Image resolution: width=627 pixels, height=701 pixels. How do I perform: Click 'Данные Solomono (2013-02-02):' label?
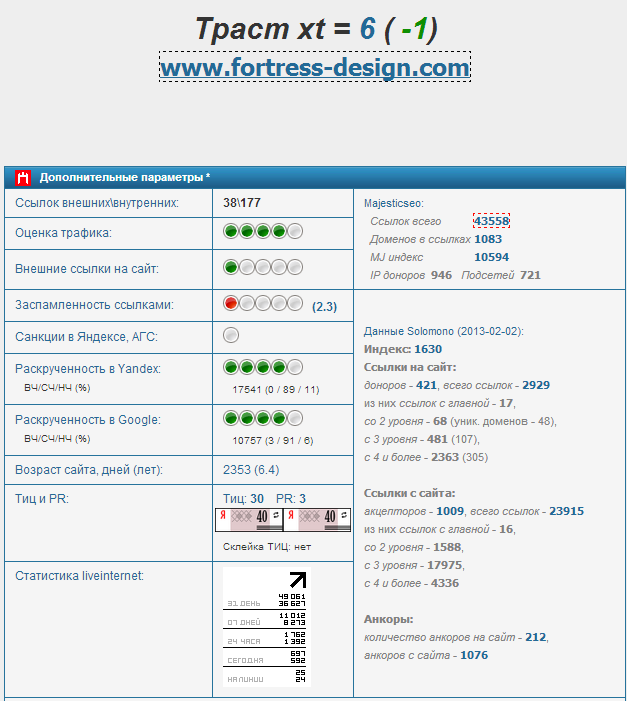(x=444, y=331)
